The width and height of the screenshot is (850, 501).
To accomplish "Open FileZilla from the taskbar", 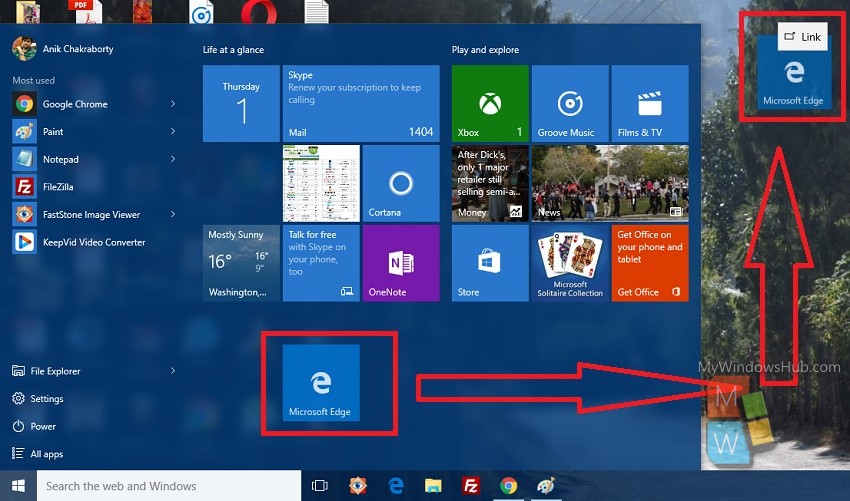I will (471, 486).
